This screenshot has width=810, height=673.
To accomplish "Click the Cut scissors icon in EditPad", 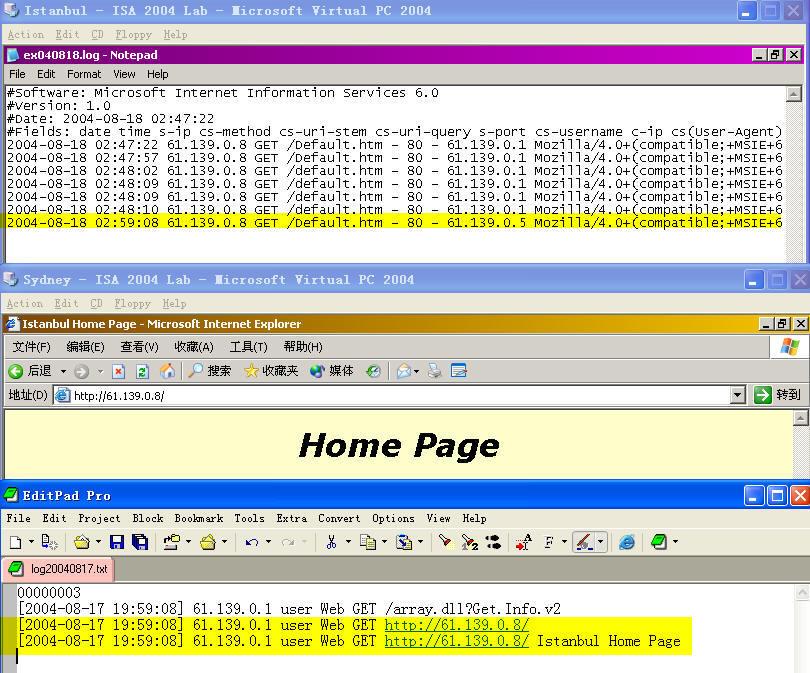I will 331,542.
